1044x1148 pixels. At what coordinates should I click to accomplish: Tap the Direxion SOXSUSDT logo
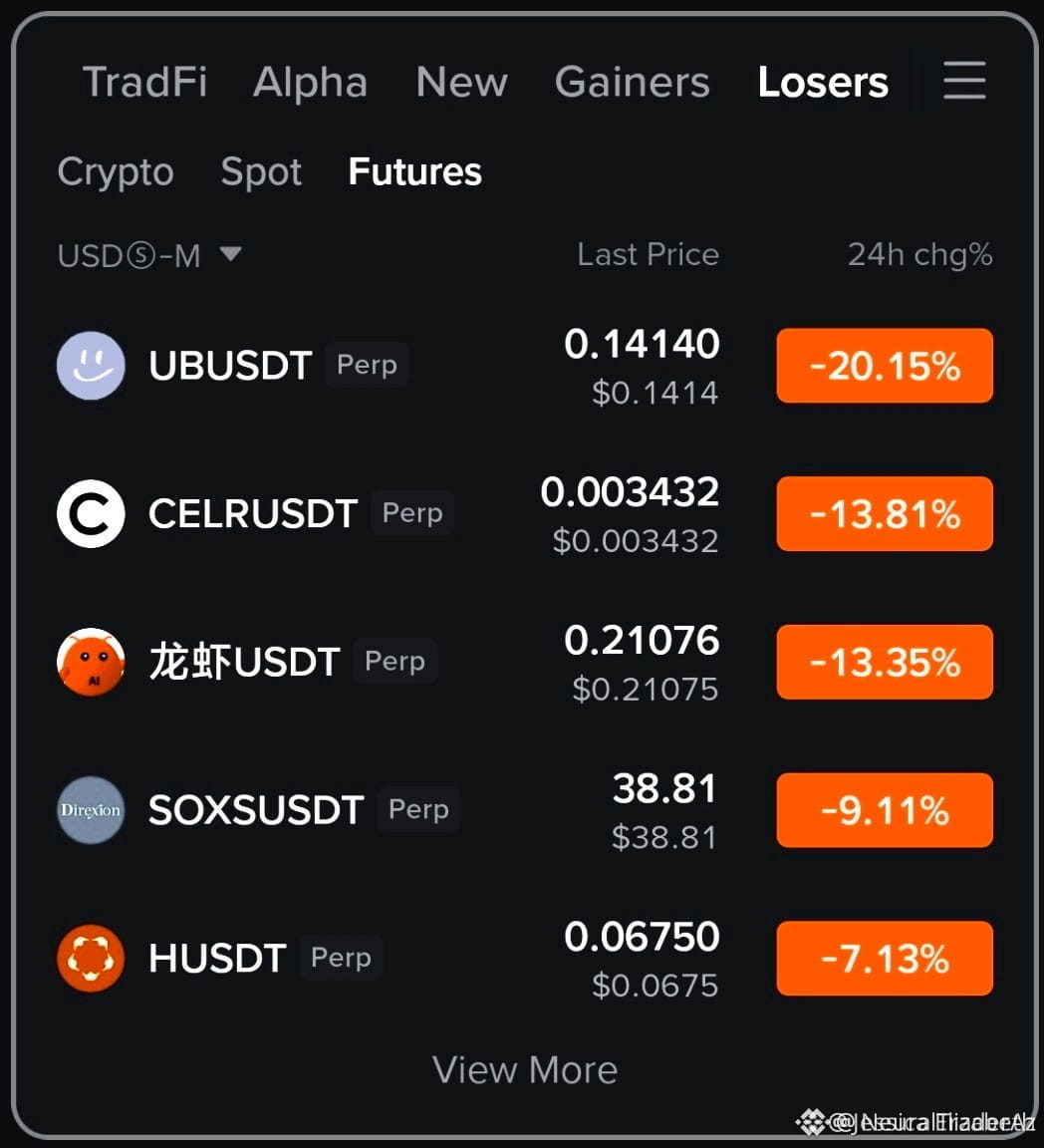(x=91, y=810)
